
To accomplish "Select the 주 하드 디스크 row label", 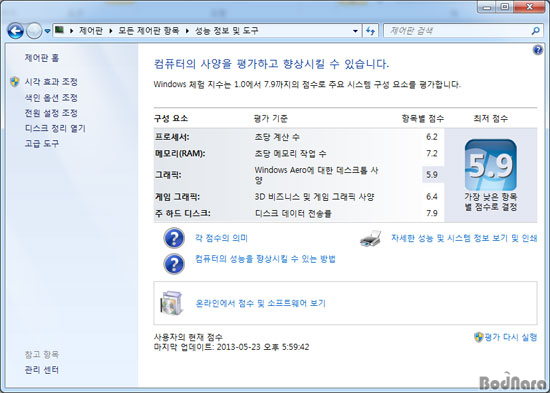I will point(182,213).
